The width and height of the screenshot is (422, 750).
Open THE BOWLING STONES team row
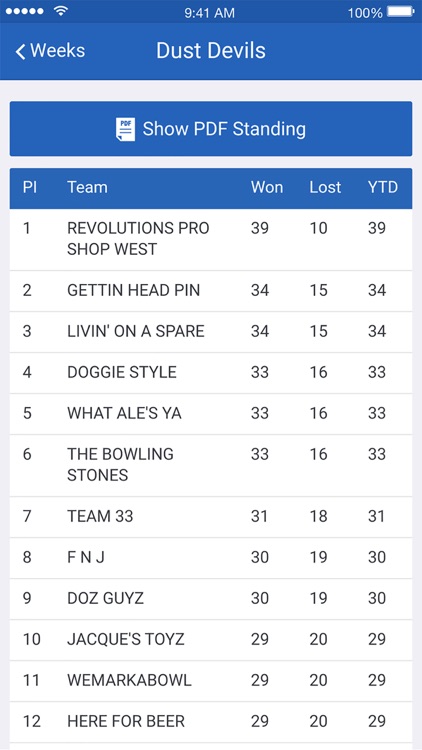(x=211, y=465)
